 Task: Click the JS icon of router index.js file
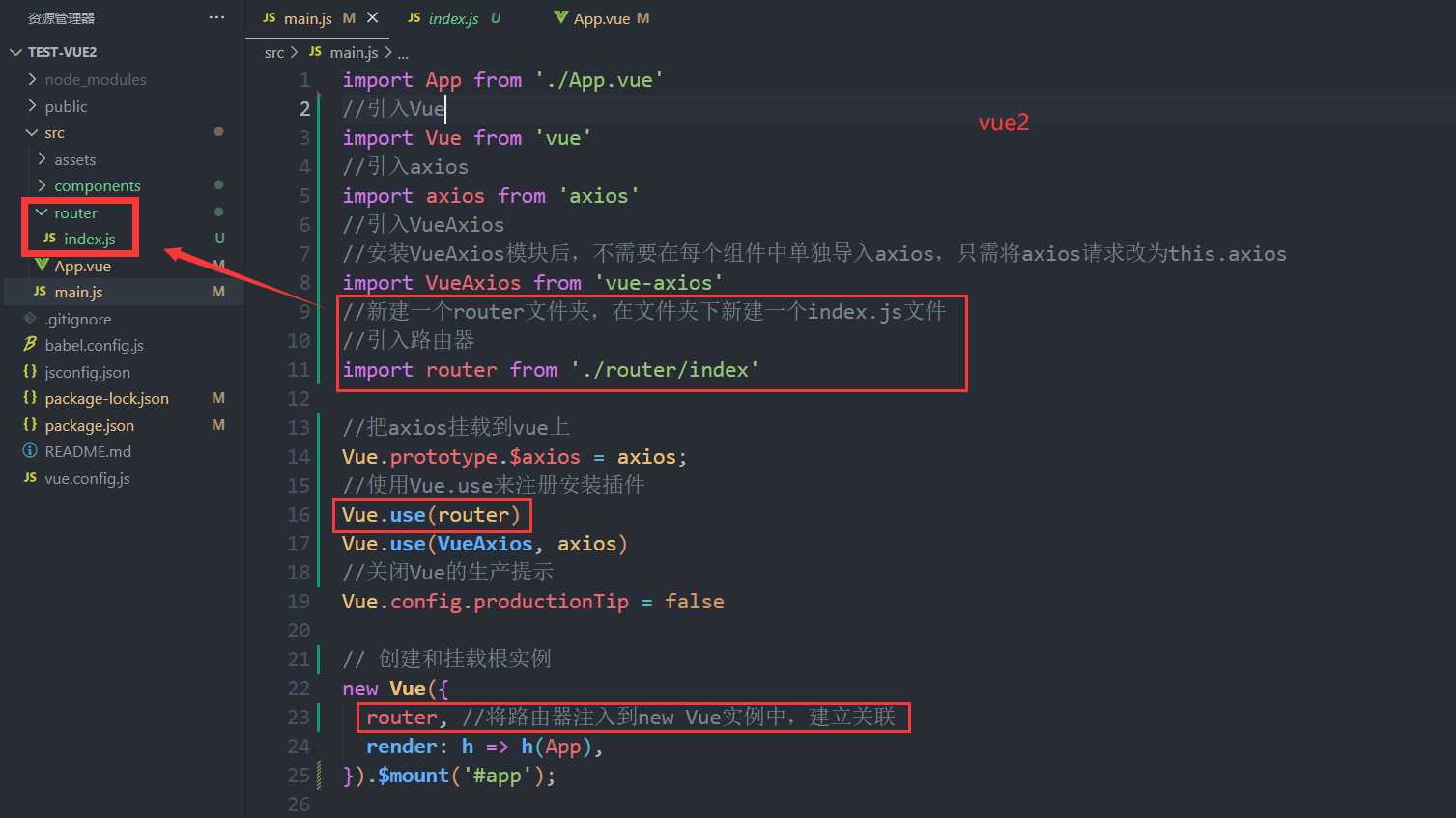tap(49, 239)
